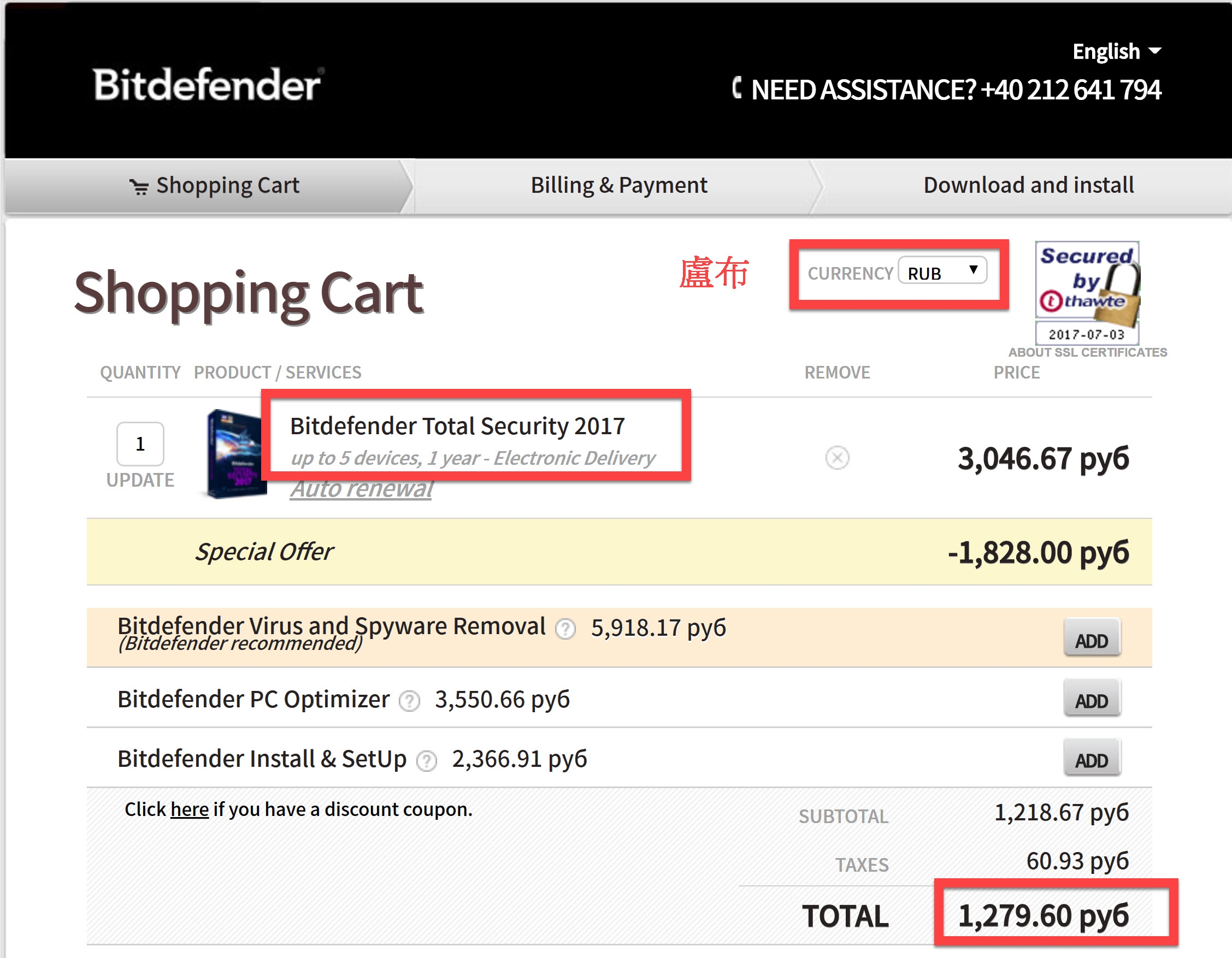Click the Secured by thawte seal

(x=1088, y=293)
